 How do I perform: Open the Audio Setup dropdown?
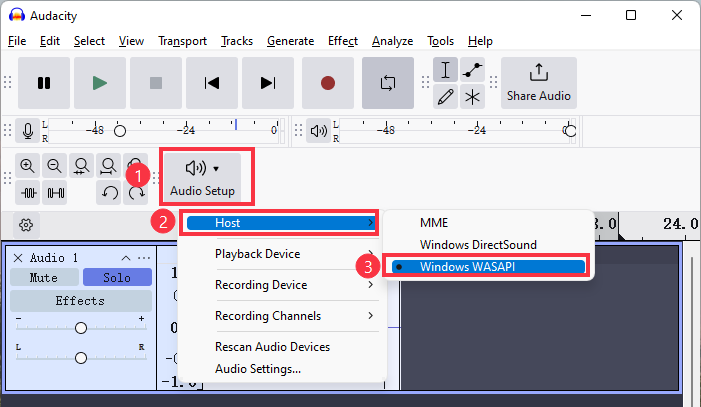tap(202, 177)
